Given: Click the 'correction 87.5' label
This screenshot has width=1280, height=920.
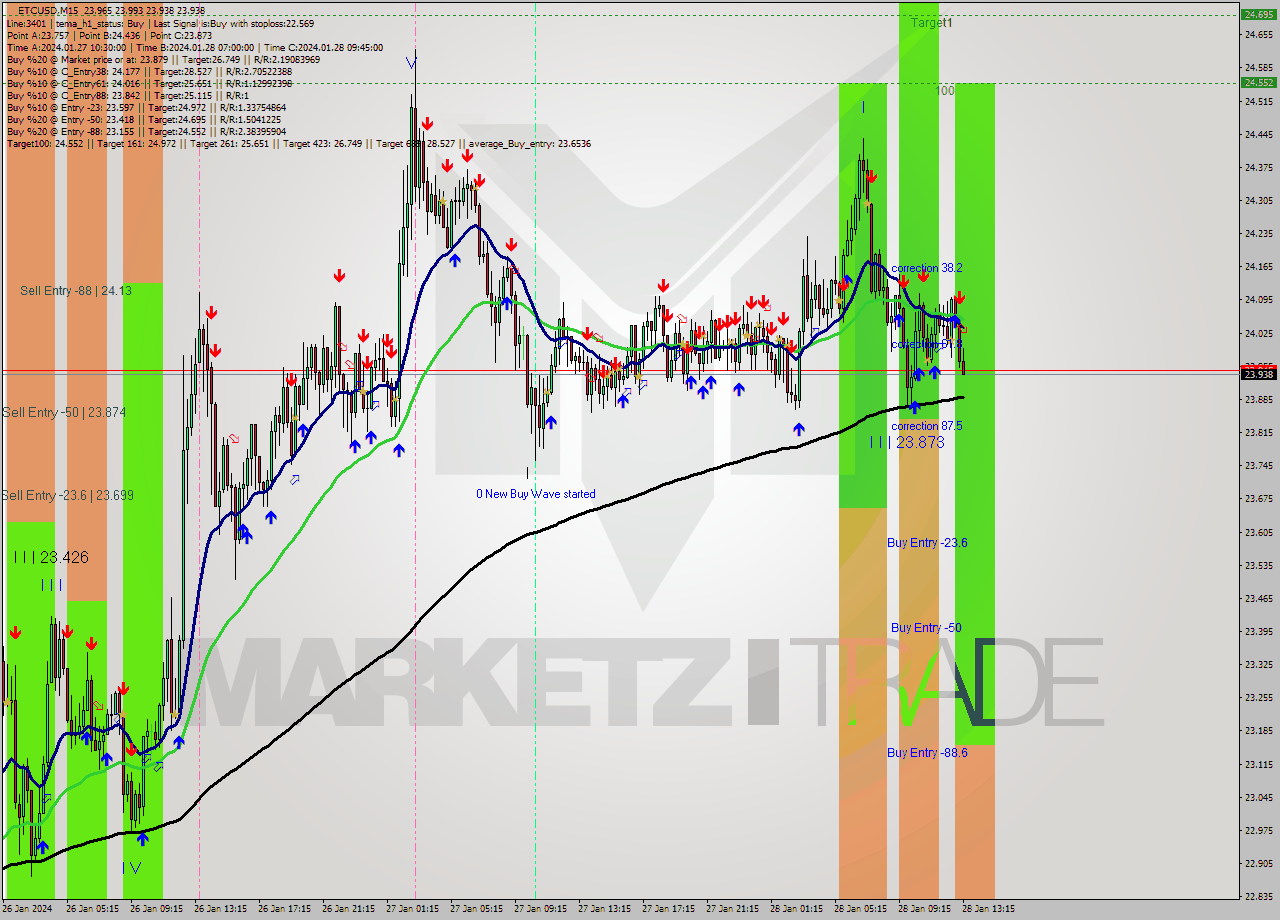Looking at the screenshot, I should 926,426.
